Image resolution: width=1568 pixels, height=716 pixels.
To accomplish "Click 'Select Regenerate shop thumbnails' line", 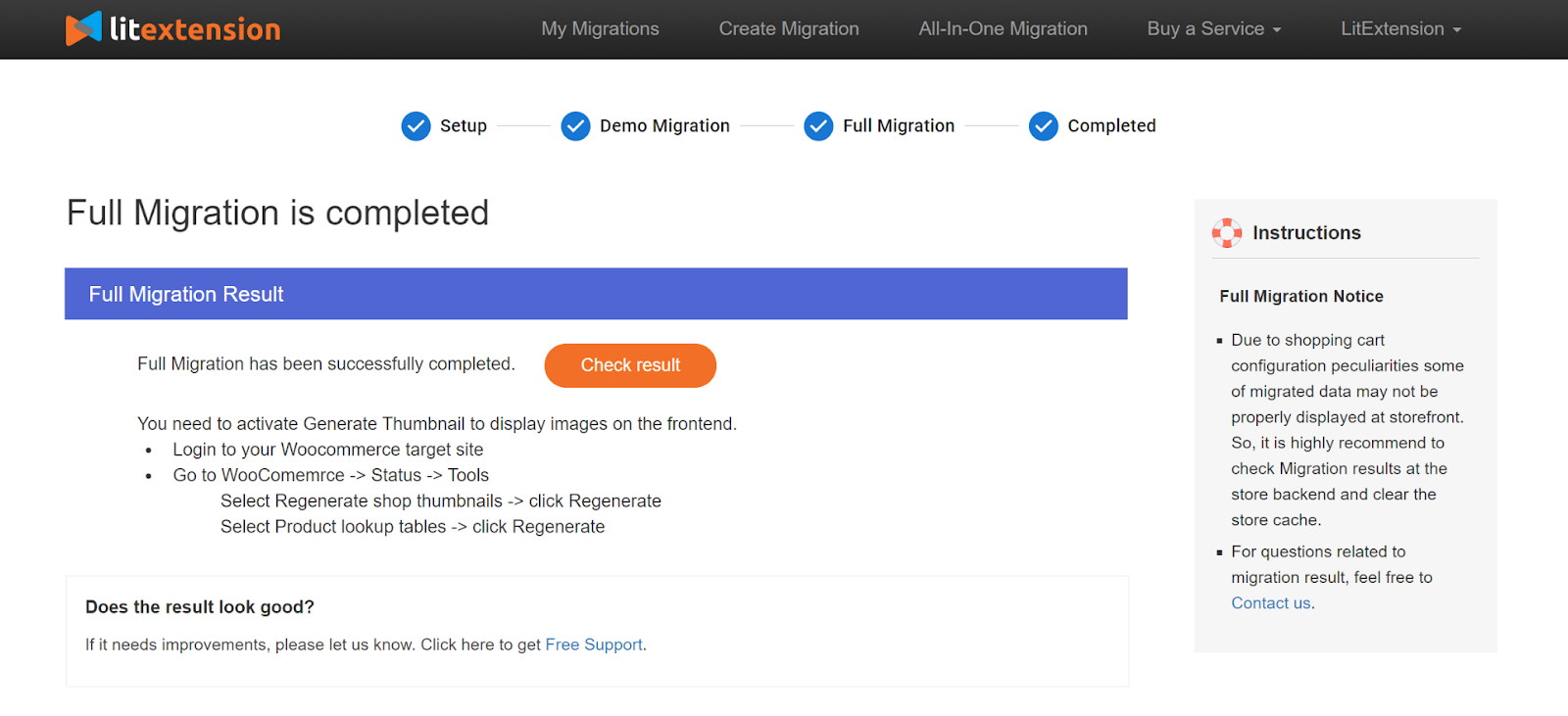I will [x=441, y=501].
